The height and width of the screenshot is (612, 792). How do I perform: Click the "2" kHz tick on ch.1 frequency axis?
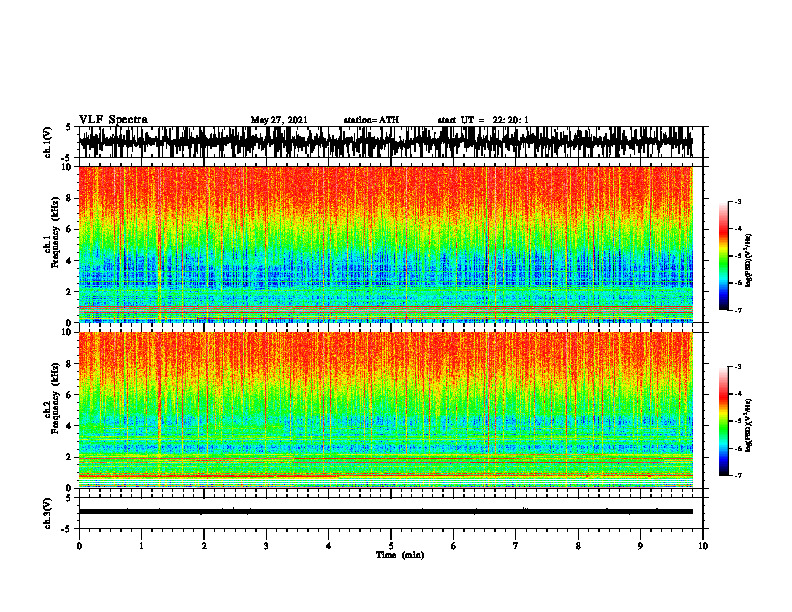coord(70,292)
